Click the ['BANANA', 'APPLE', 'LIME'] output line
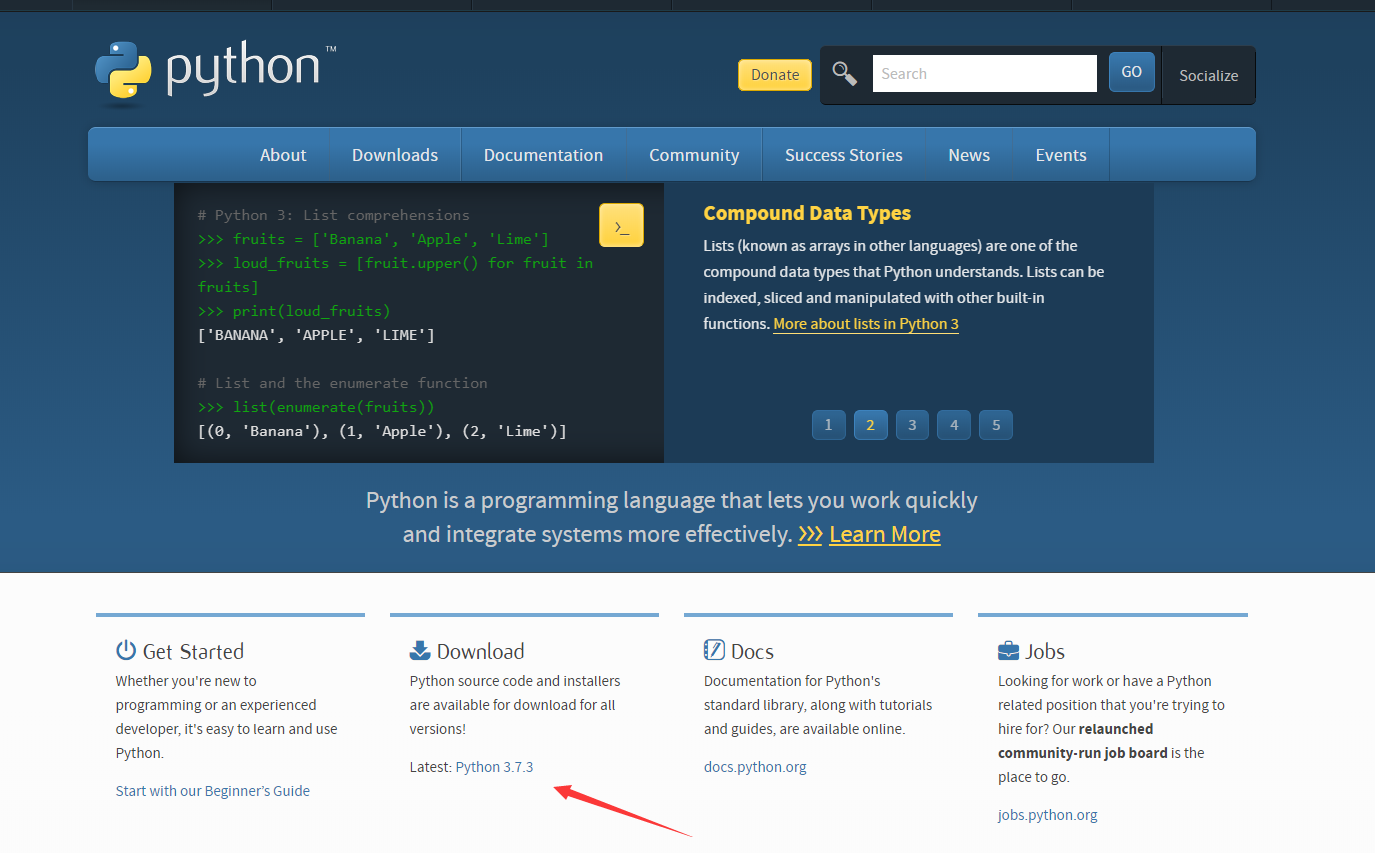 pos(316,335)
